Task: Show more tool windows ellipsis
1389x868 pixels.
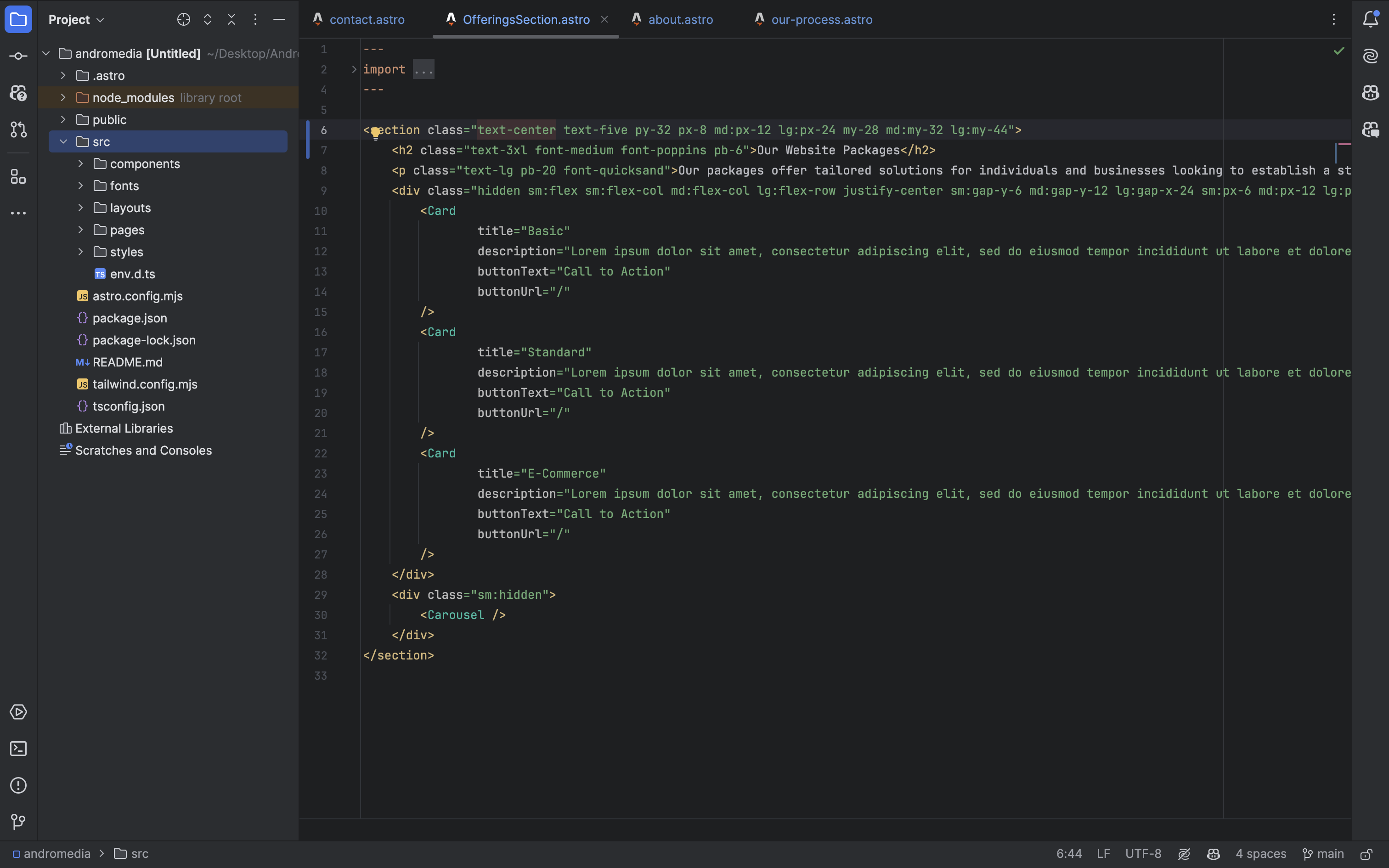Action: click(18, 213)
